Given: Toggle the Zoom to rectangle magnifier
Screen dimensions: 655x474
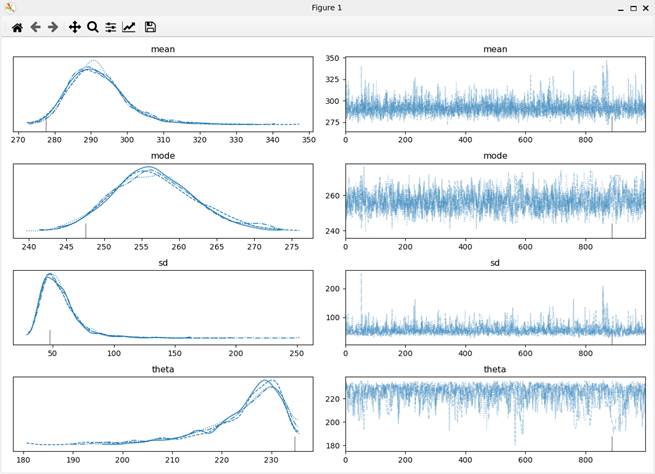Looking at the screenshot, I should 92,28.
